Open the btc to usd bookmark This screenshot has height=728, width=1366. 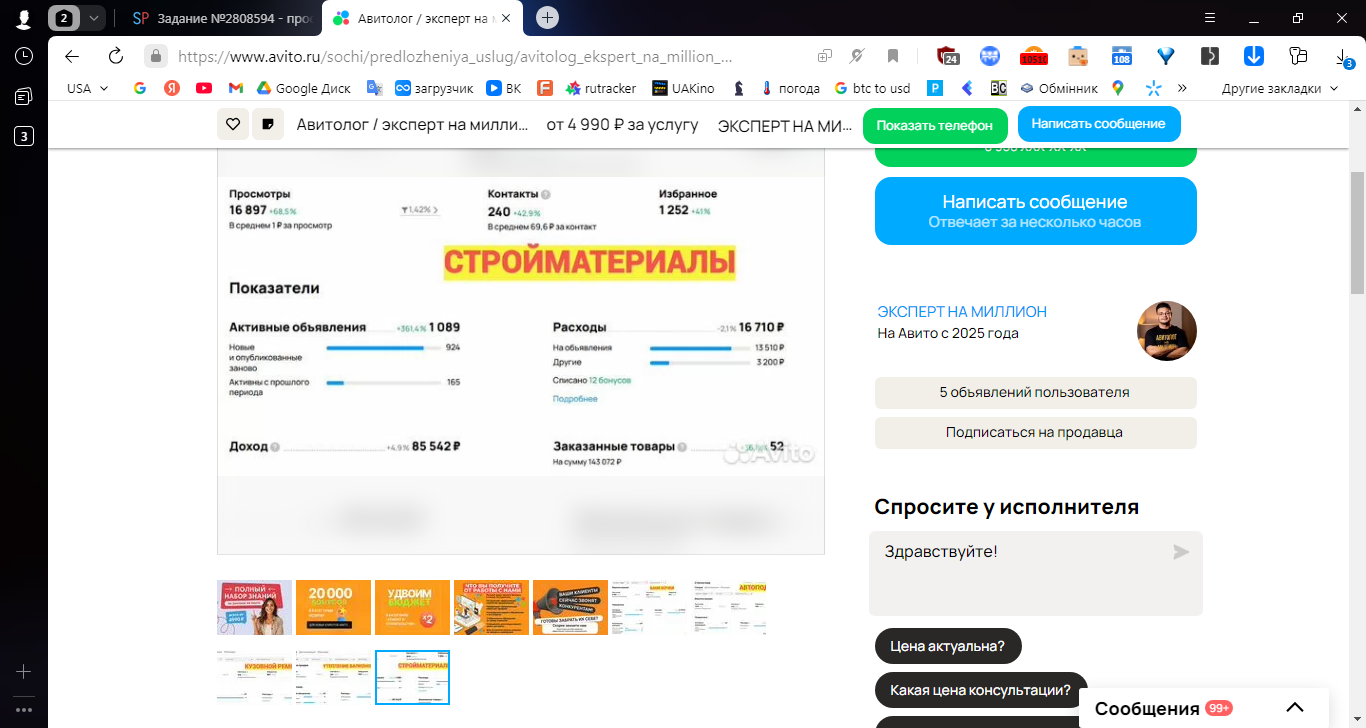tap(872, 88)
